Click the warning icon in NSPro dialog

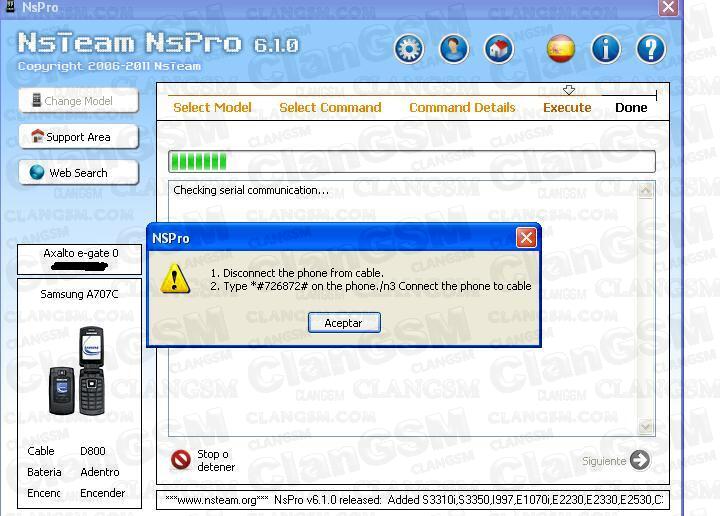click(174, 279)
